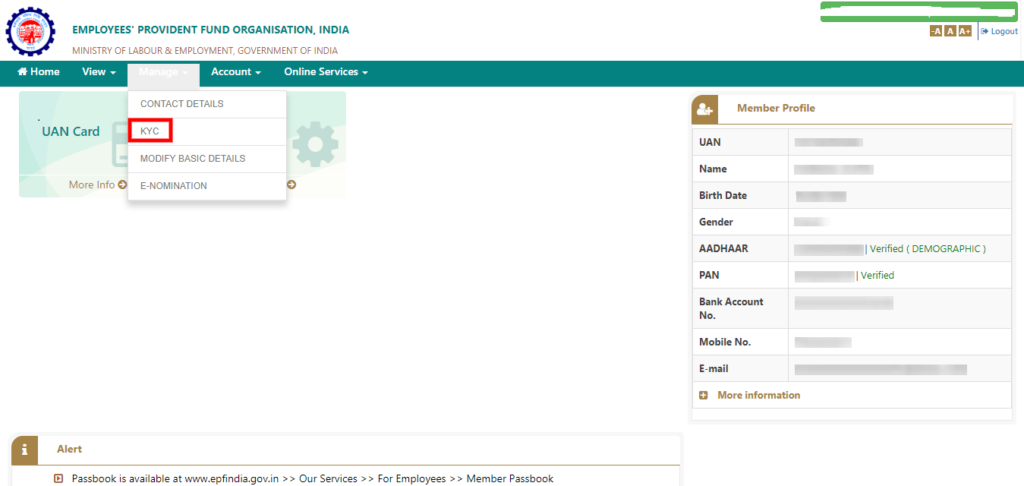Image resolution: width=1024 pixels, height=486 pixels.
Task: Click the Passbook availability alert text
Action: pos(313,479)
